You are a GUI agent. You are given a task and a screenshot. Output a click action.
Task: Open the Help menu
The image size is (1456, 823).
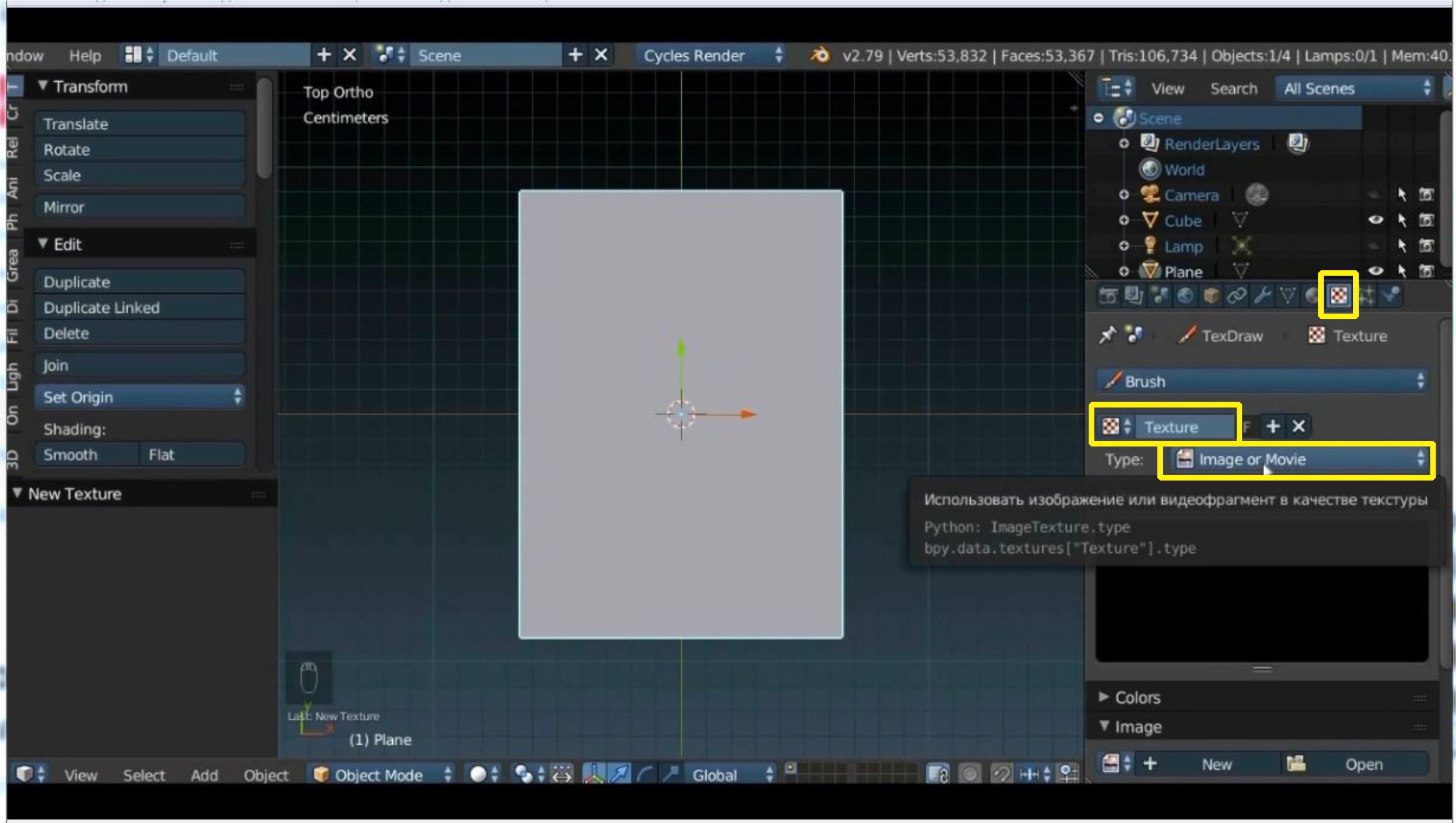[x=85, y=55]
